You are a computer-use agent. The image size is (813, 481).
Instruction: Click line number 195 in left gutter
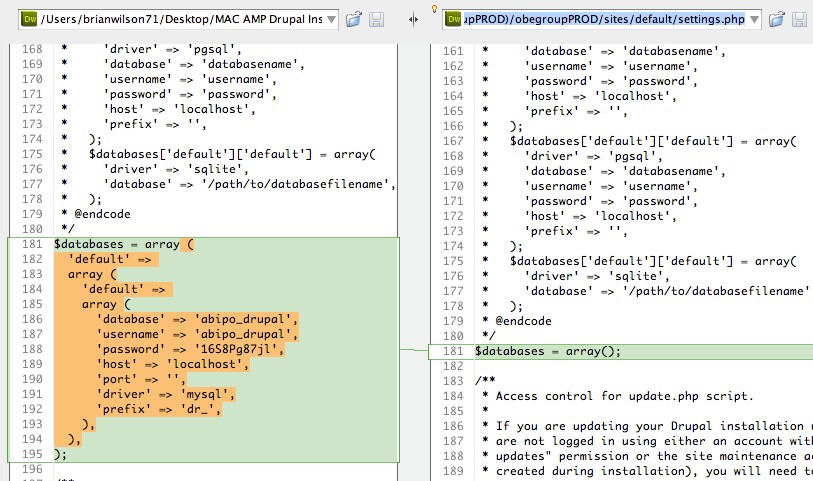click(x=32, y=454)
